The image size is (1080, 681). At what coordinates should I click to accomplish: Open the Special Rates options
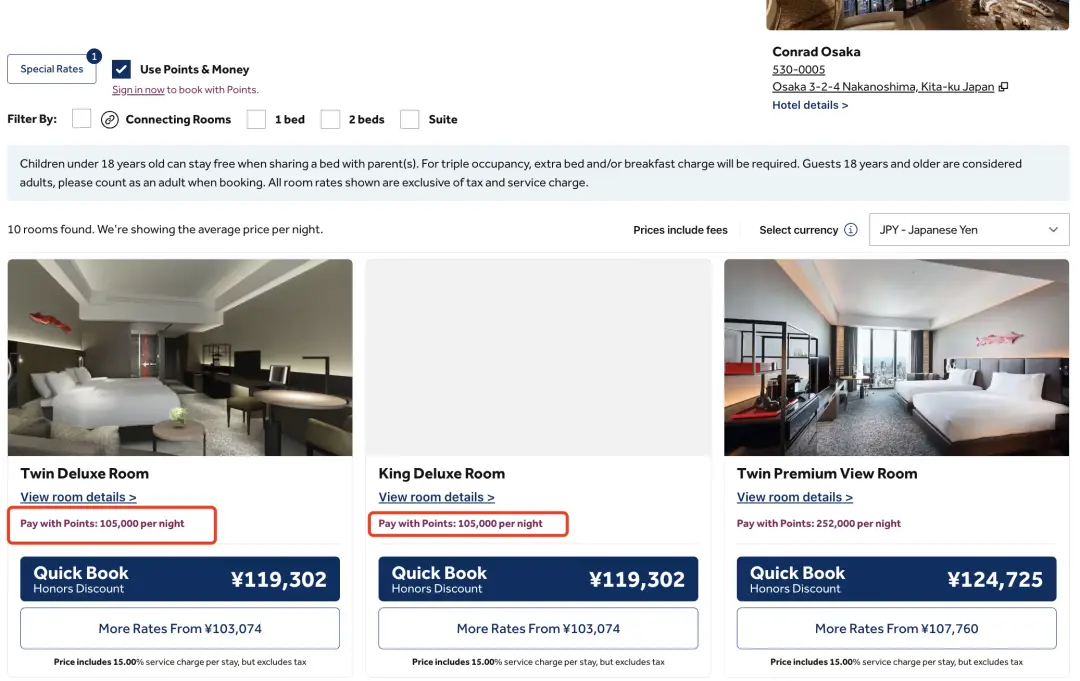click(52, 69)
